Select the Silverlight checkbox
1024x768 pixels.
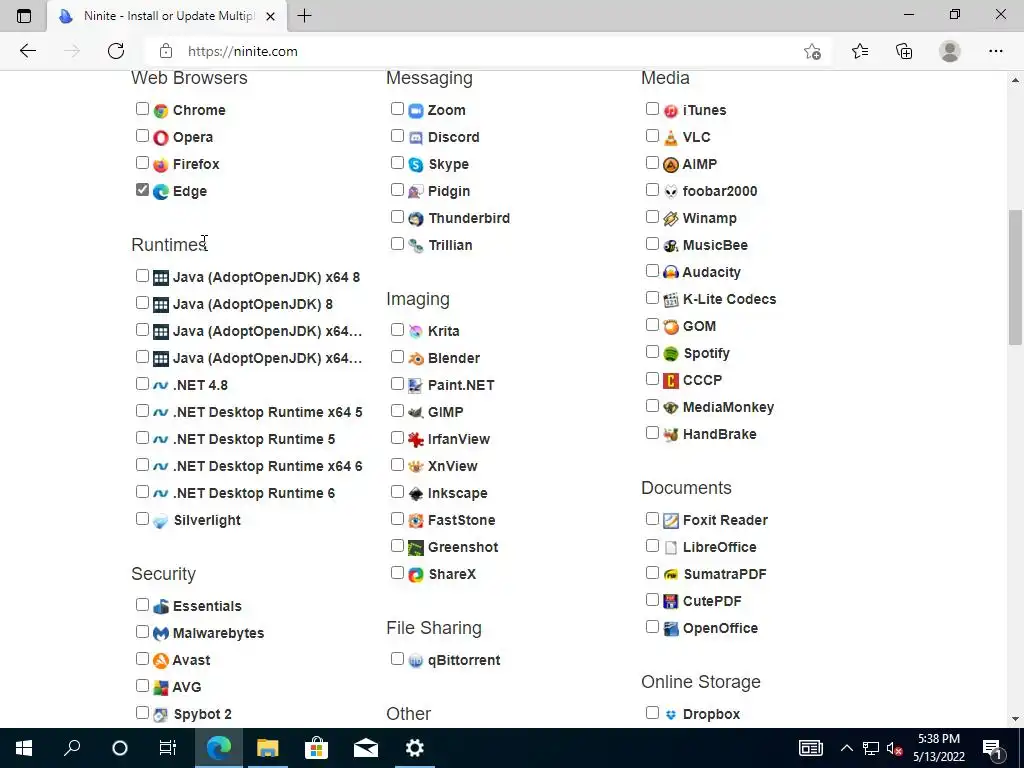(142, 519)
